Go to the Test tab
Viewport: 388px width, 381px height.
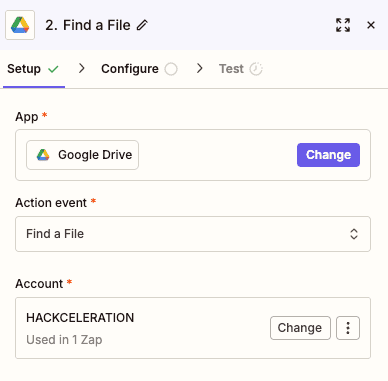[x=241, y=69]
